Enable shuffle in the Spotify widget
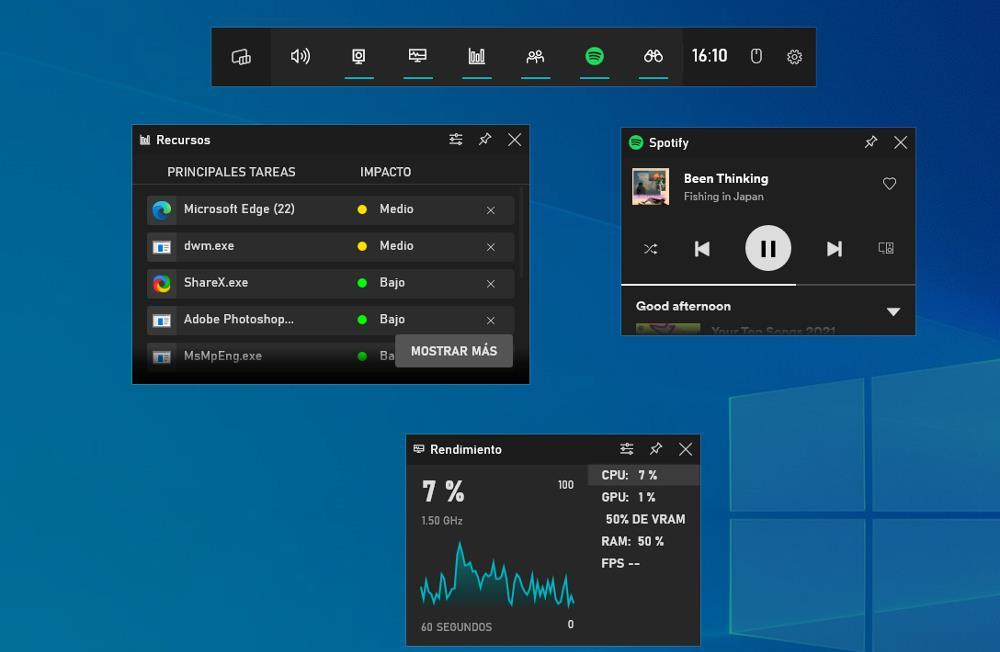 651,248
